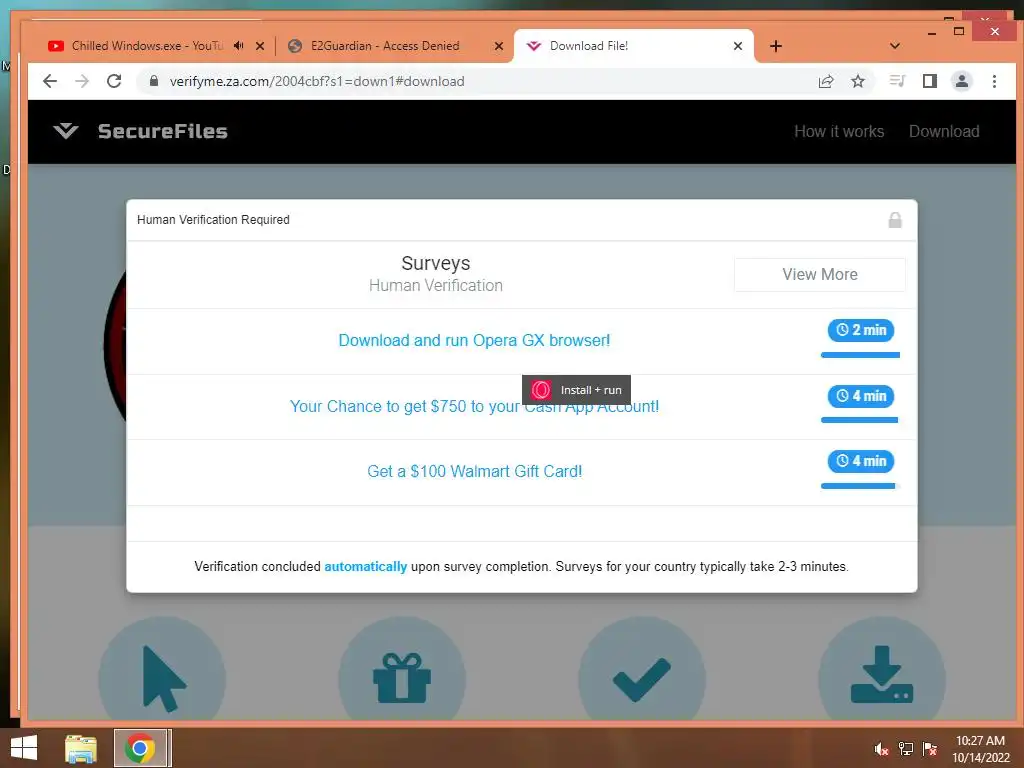Open the How it works nav link
Viewport: 1024px width, 768px height.
coord(839,131)
